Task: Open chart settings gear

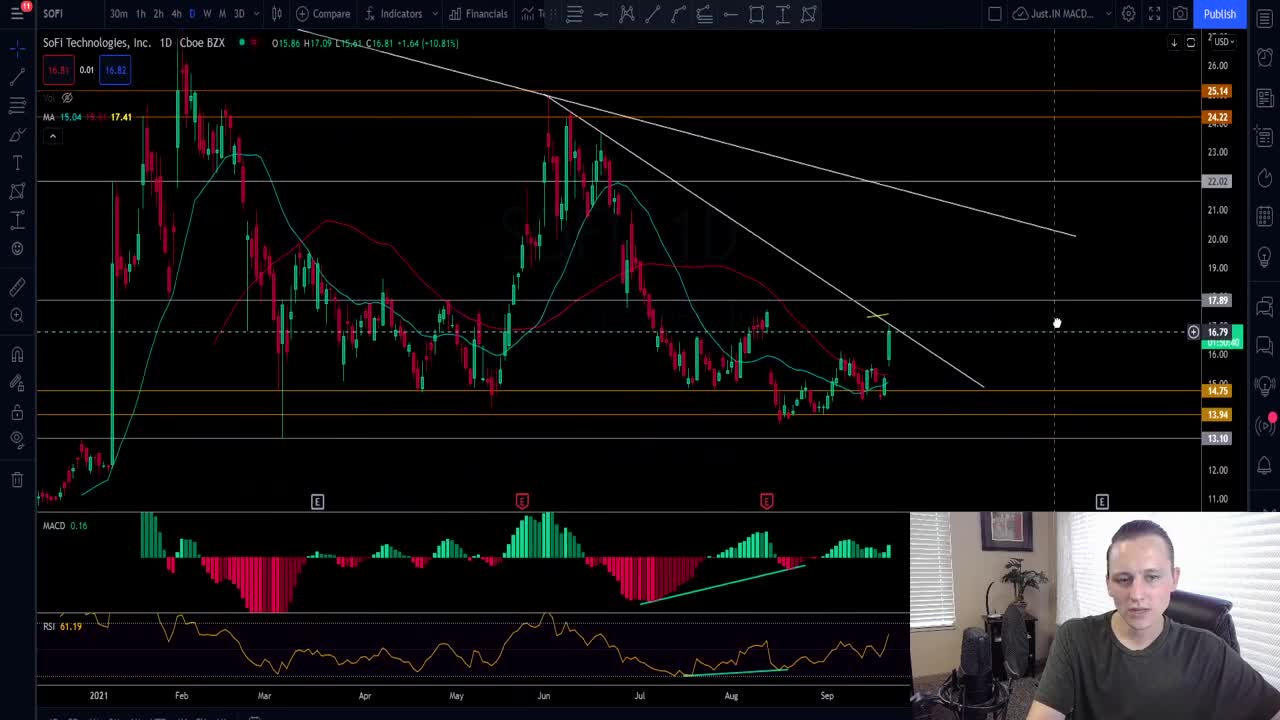Action: 1128,13
